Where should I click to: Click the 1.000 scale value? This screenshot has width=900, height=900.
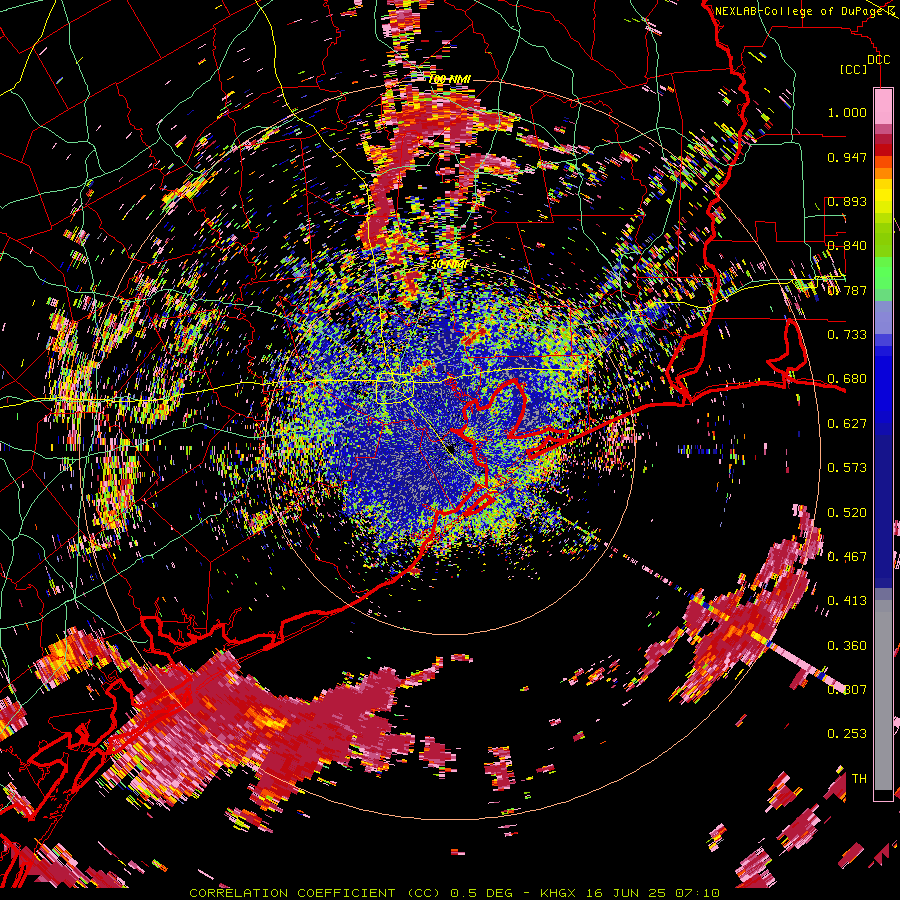point(847,112)
